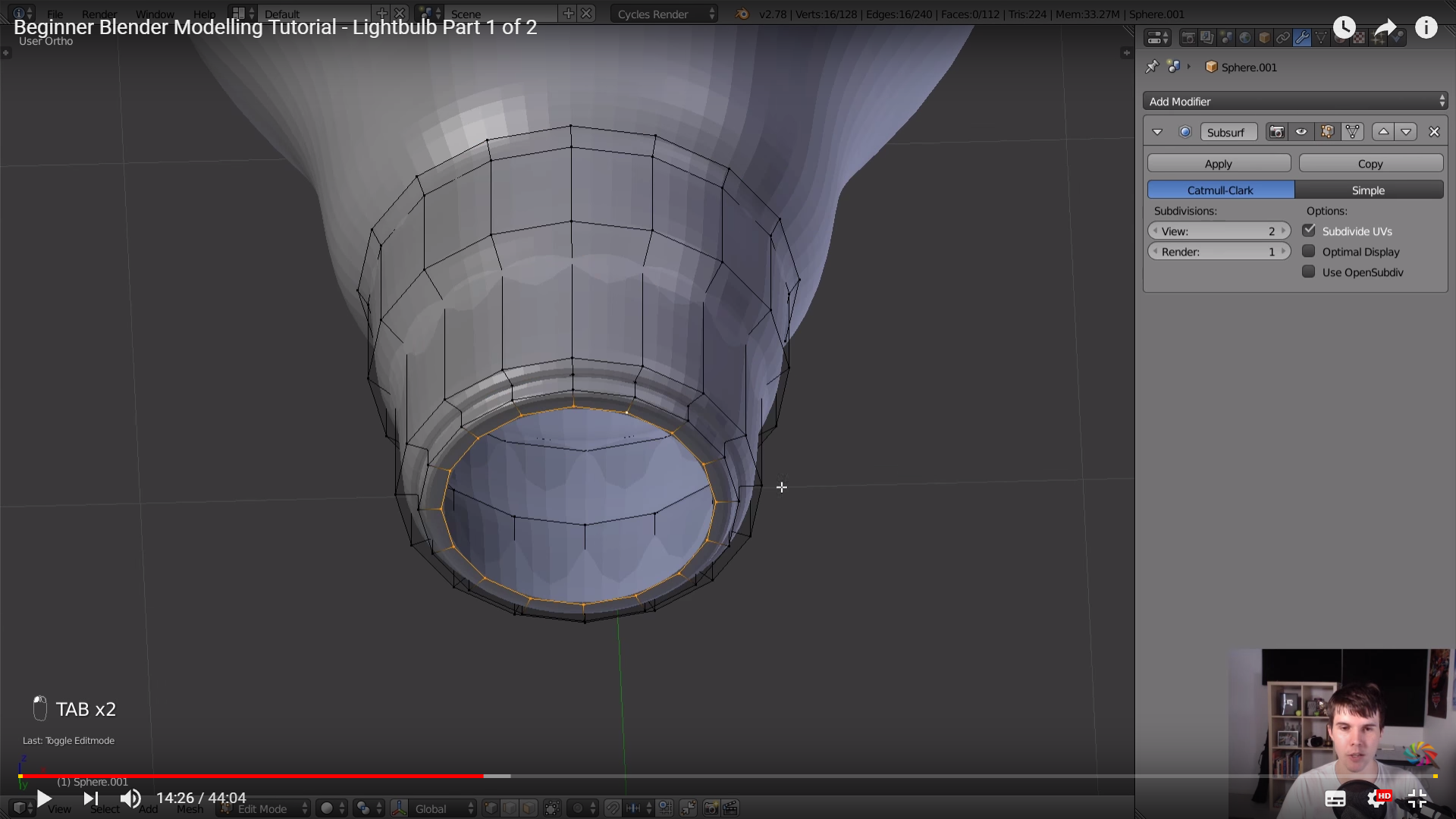Image resolution: width=1456 pixels, height=819 pixels.
Task: Click playback play button
Action: tap(43, 798)
